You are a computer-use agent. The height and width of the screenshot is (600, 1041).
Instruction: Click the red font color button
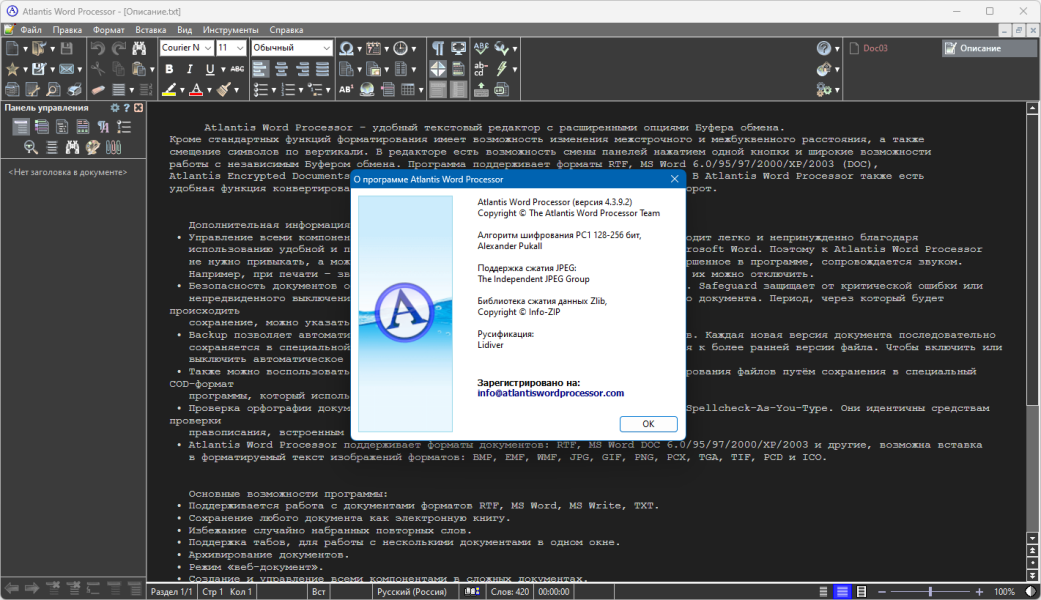coord(197,90)
